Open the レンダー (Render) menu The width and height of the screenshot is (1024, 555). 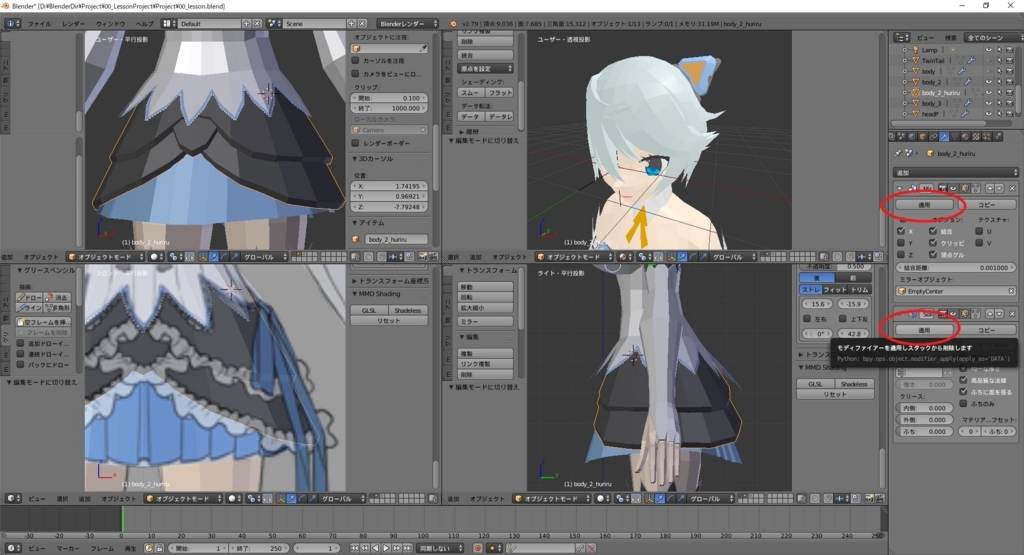[x=74, y=24]
